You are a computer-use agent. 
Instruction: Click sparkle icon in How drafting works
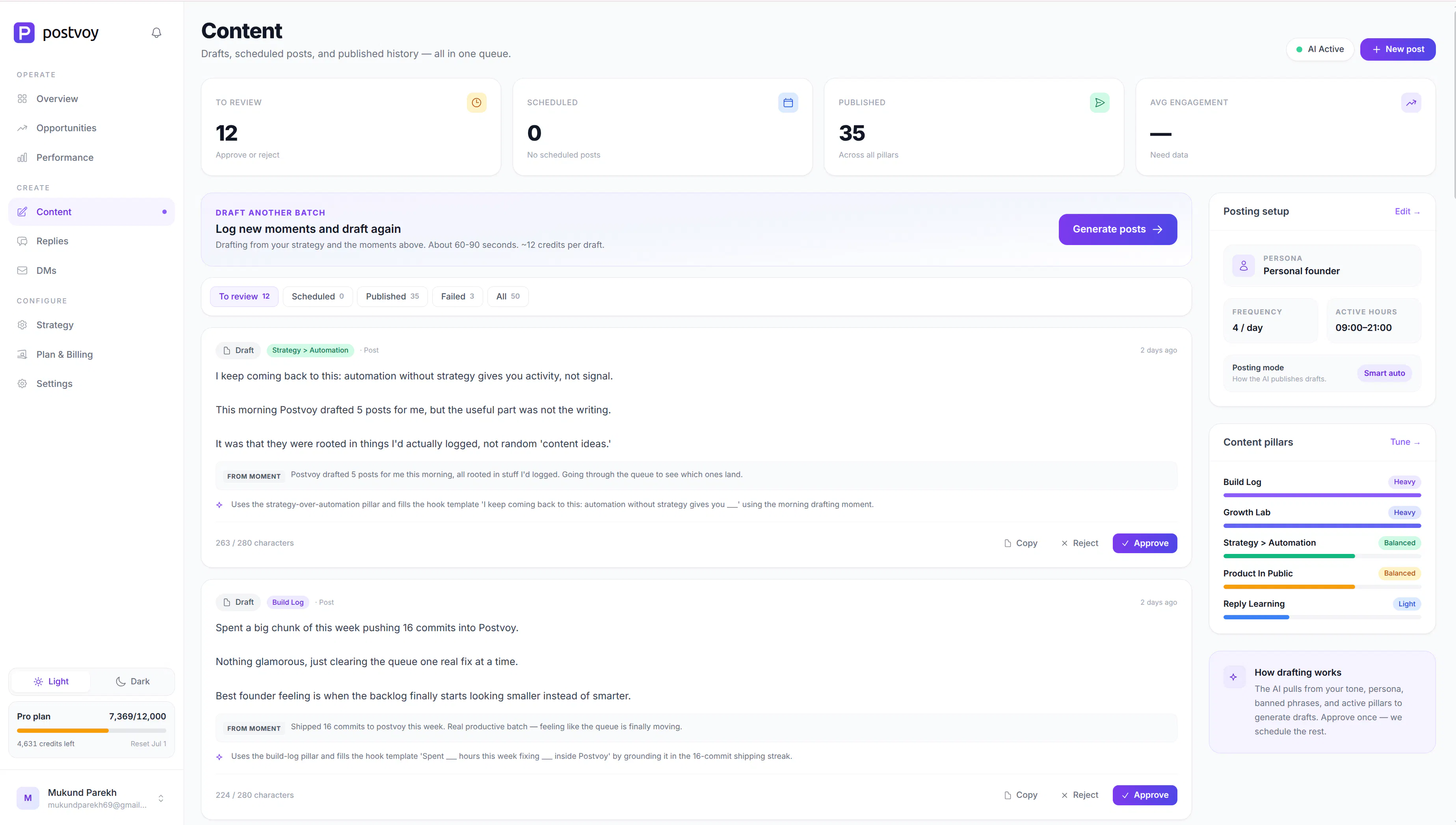[1234, 677]
